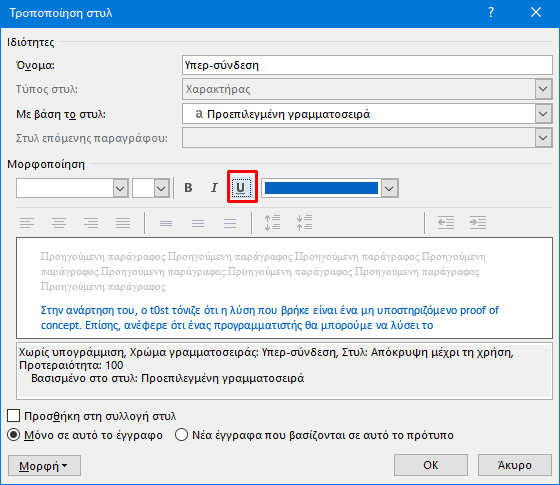This screenshot has width=560, height=485.
Task: Expand the font name dropdown
Action: click(x=120, y=188)
